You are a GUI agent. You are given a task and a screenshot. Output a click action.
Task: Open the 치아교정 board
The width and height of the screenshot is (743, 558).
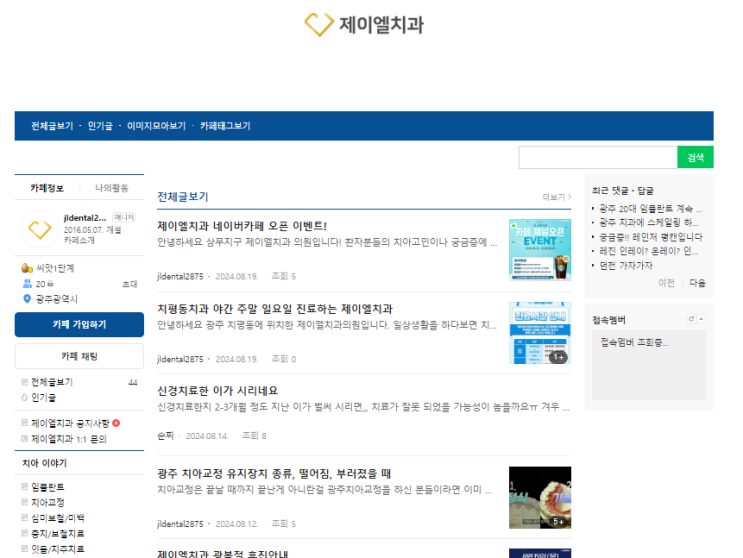(47, 503)
